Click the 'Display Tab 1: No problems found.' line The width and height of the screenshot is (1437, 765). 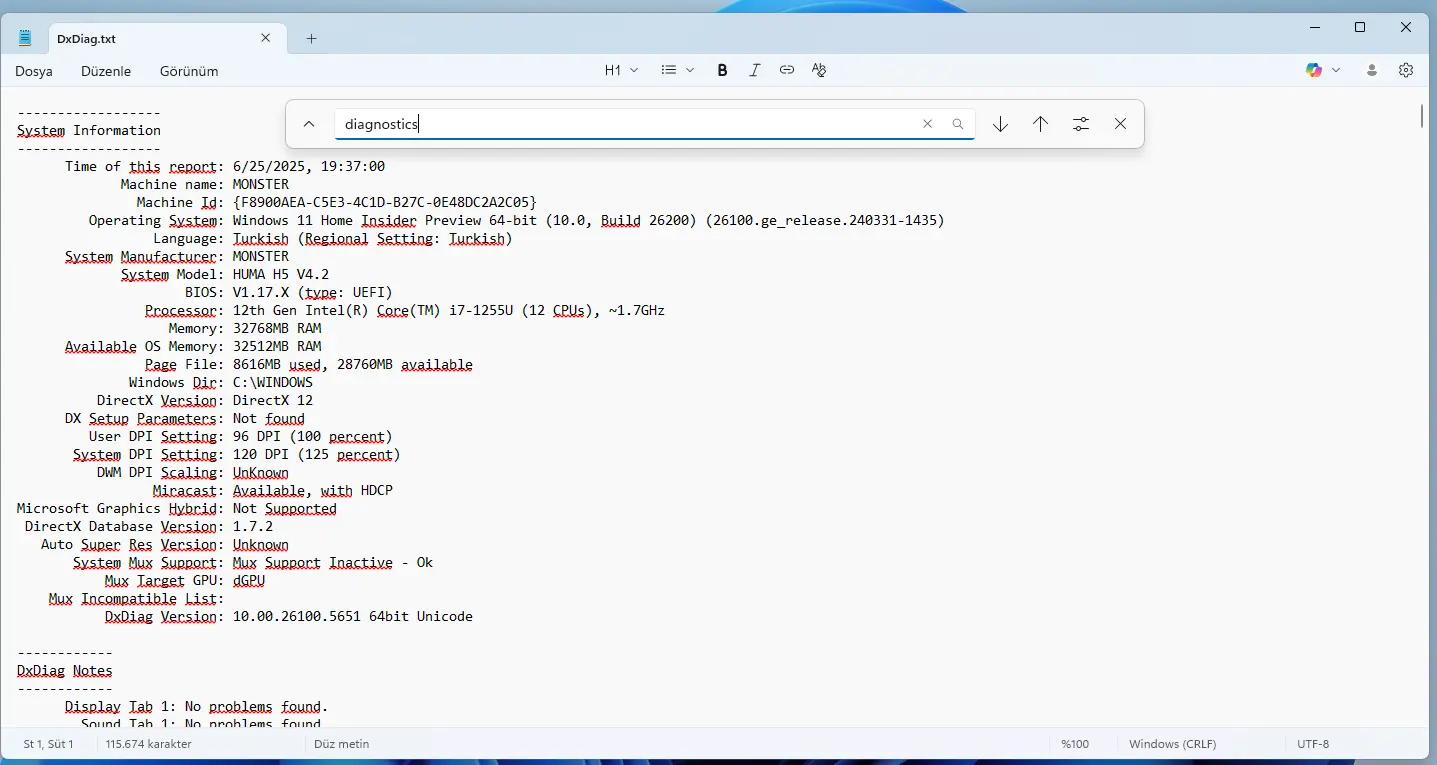pyautogui.click(x=197, y=706)
